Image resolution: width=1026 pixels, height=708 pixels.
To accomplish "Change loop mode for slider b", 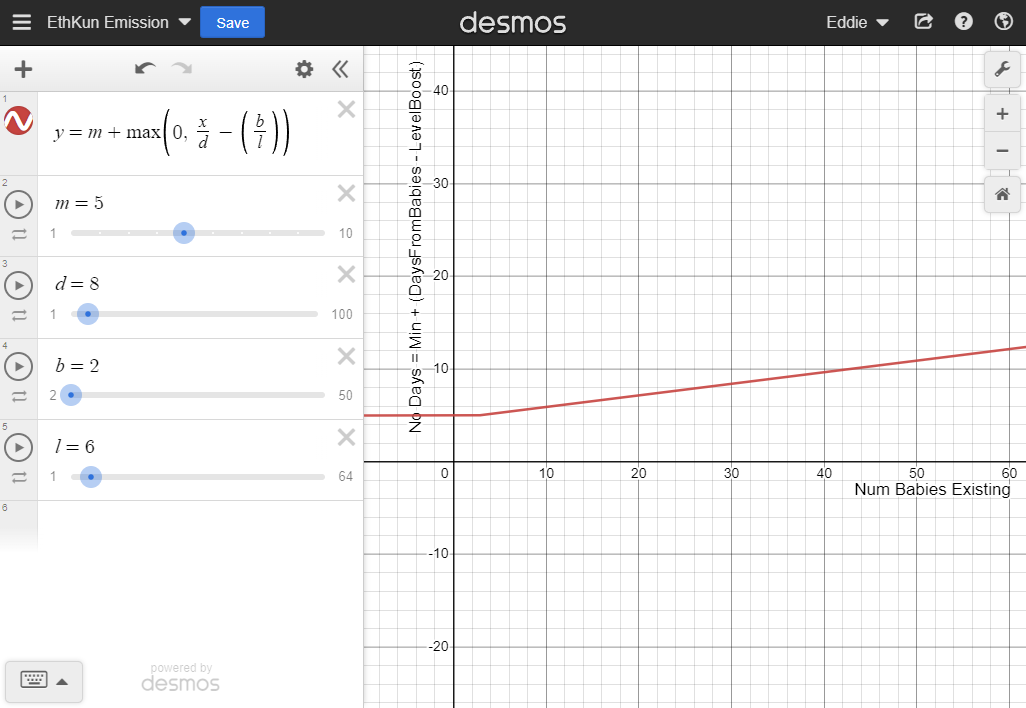I will [x=19, y=397].
